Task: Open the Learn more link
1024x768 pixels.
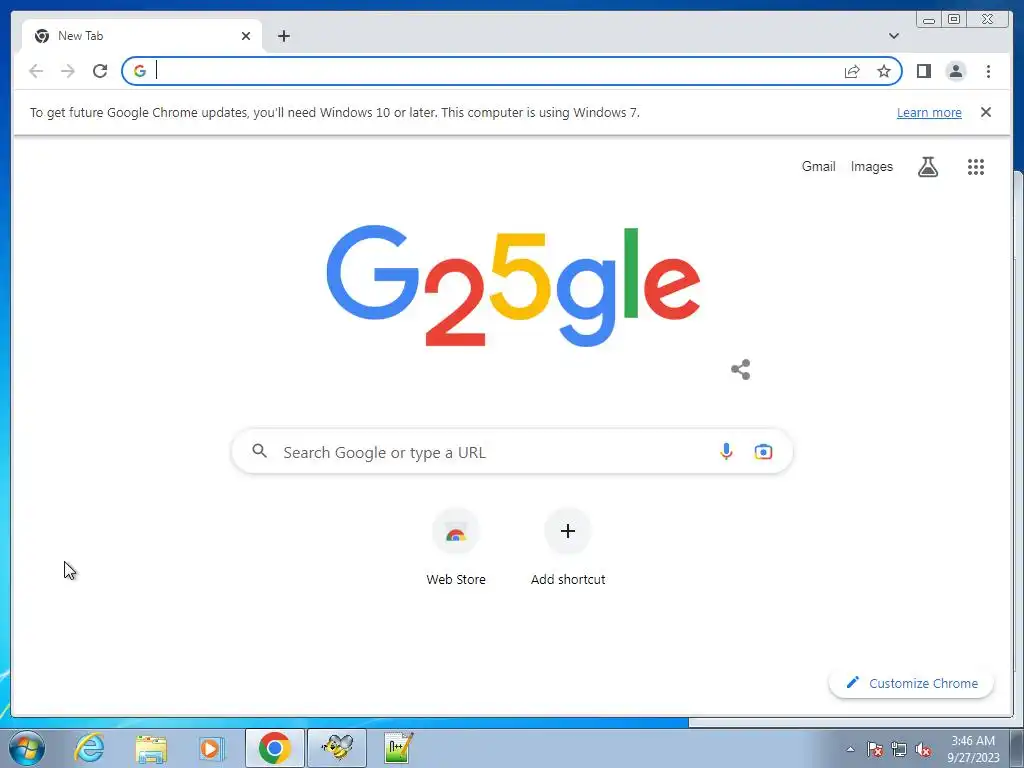Action: pos(929,112)
